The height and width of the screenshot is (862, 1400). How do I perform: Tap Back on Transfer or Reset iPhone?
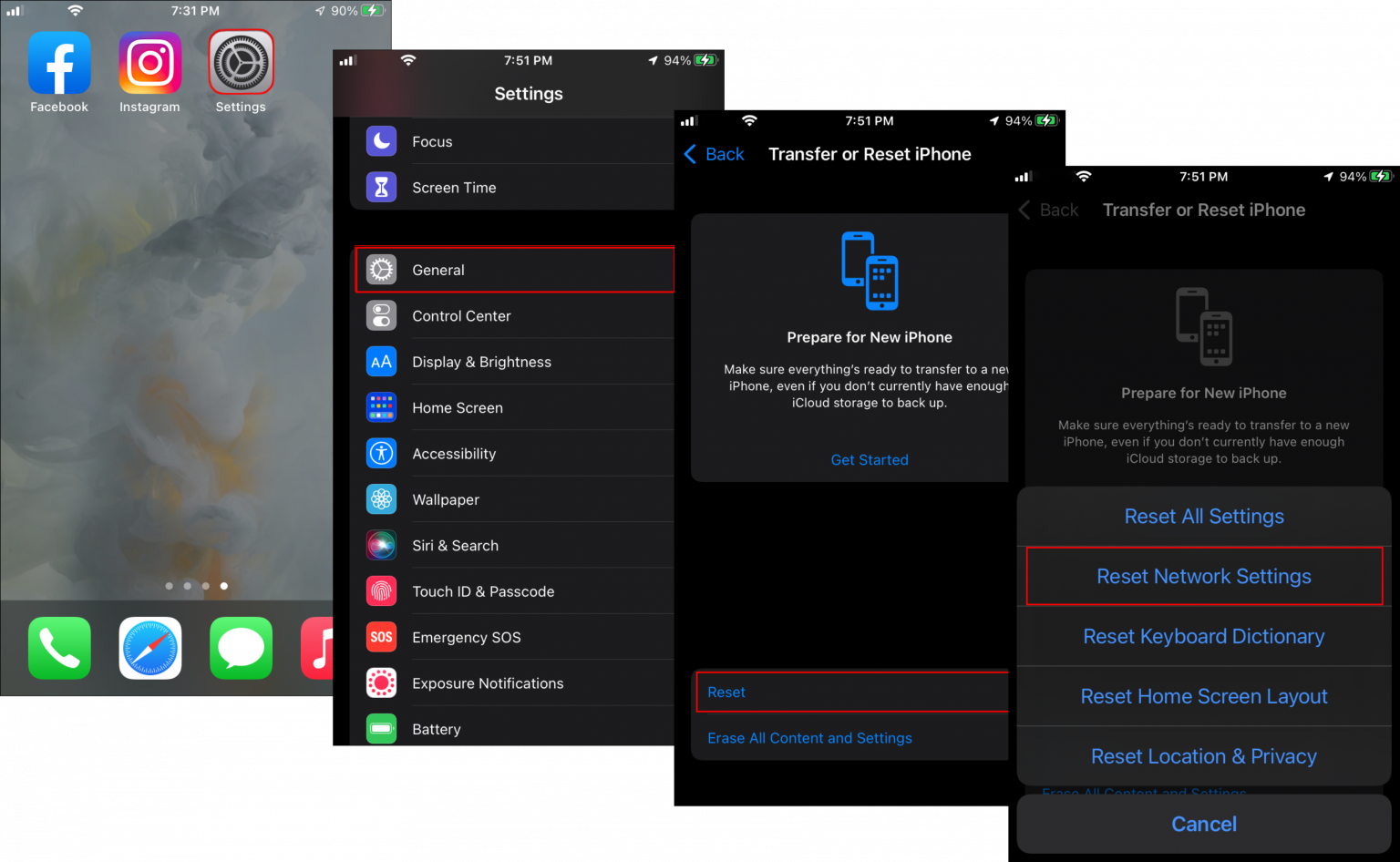715,154
